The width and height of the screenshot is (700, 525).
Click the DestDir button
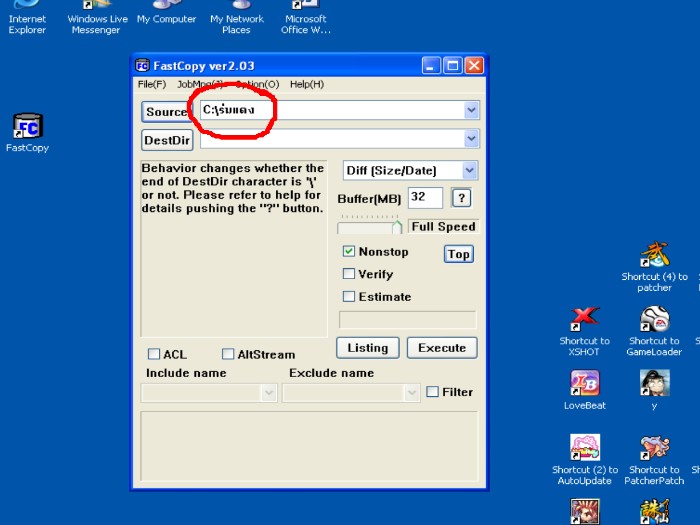[x=167, y=140]
